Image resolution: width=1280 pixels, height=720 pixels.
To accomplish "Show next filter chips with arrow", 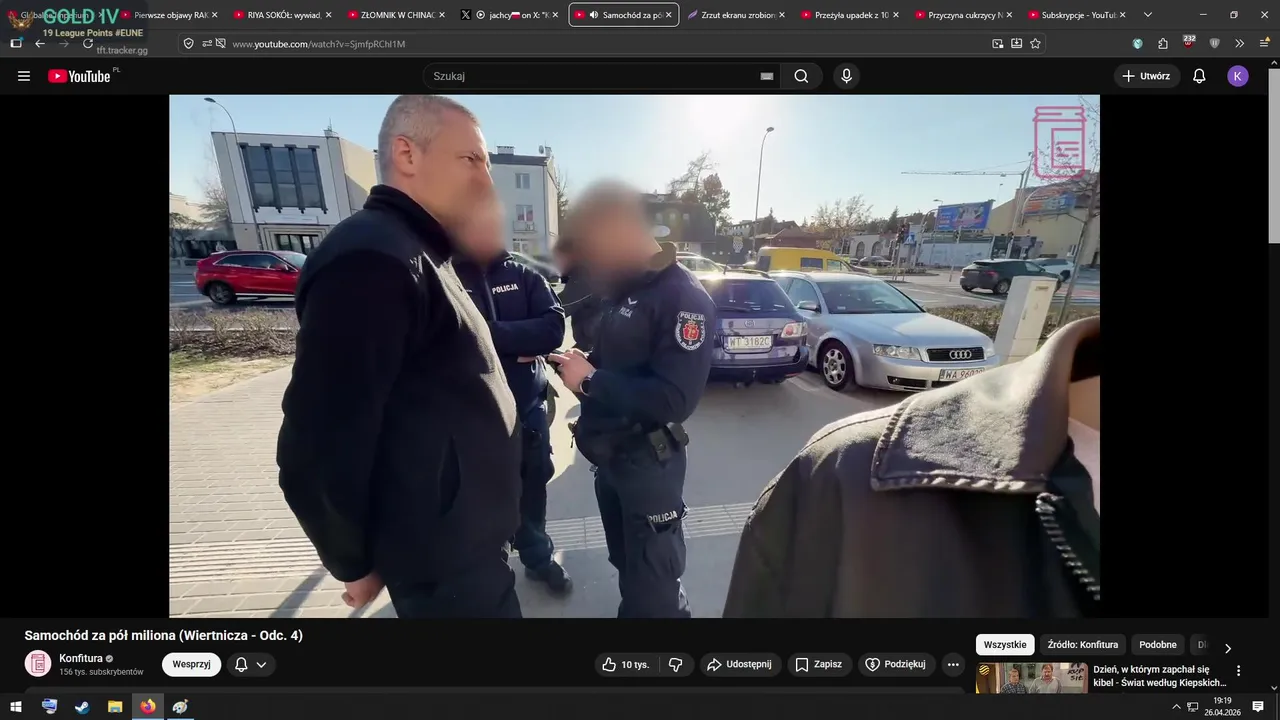I will [x=1228, y=648].
